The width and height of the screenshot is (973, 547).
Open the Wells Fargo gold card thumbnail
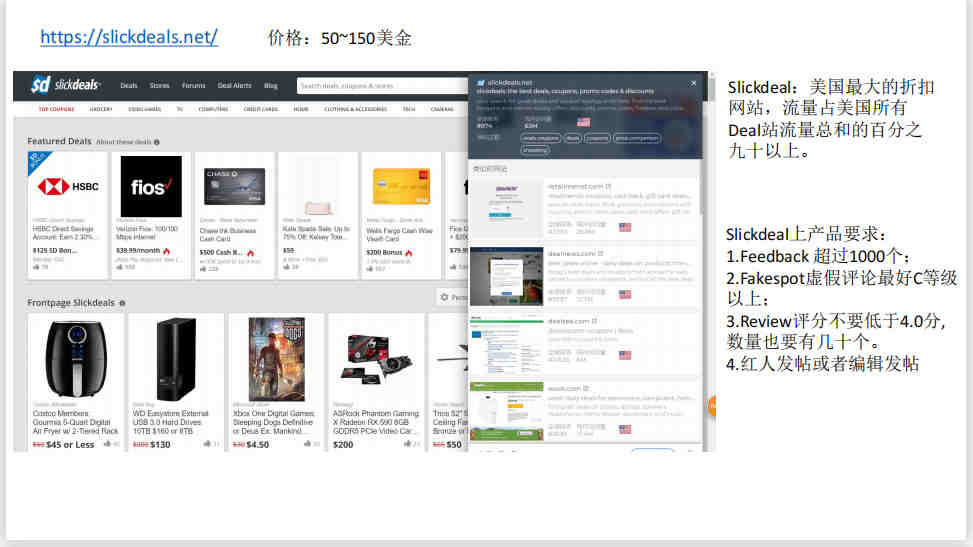[401, 186]
